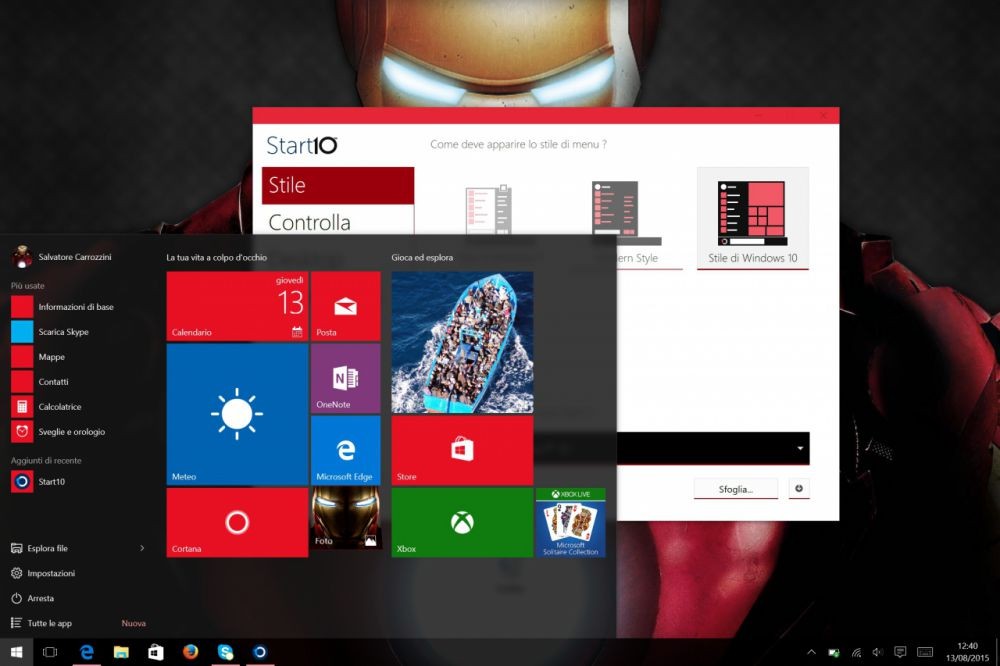This screenshot has width=1000, height=666.
Task: Launch the OneNote tile
Action: click(345, 378)
